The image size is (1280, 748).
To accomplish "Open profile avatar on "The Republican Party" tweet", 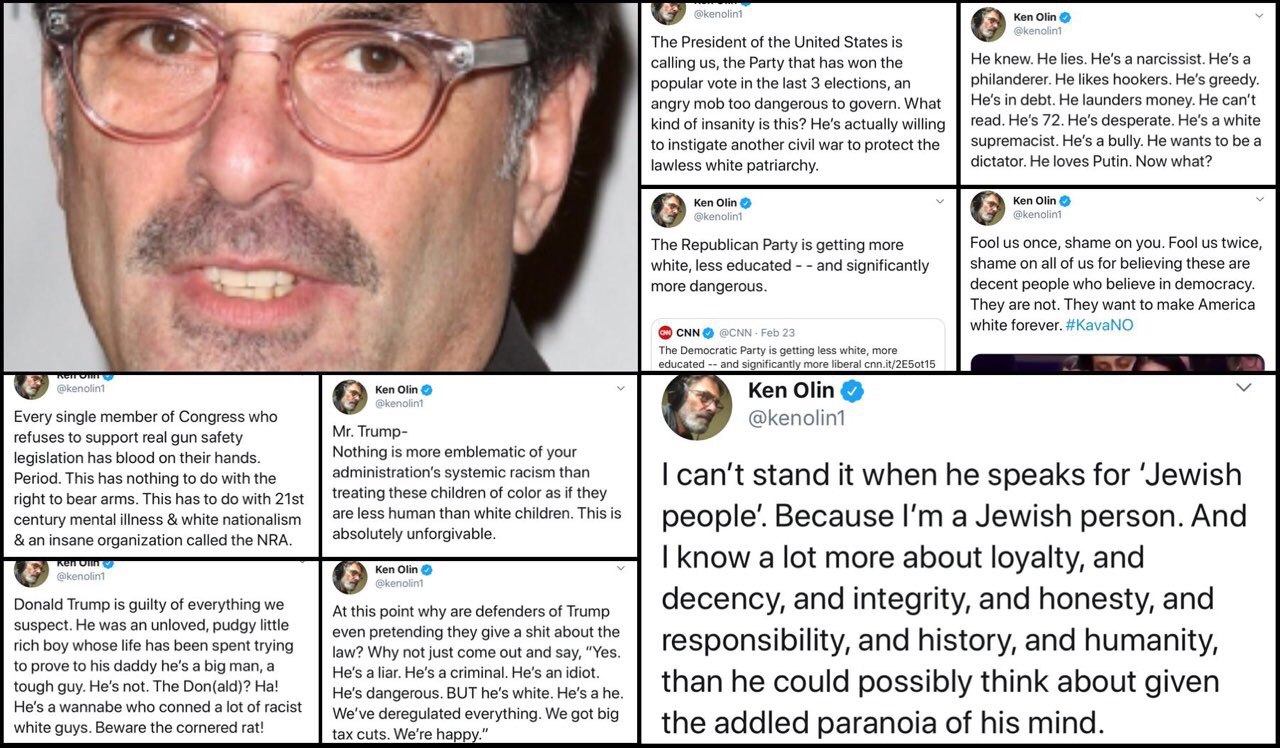I will [668, 210].
